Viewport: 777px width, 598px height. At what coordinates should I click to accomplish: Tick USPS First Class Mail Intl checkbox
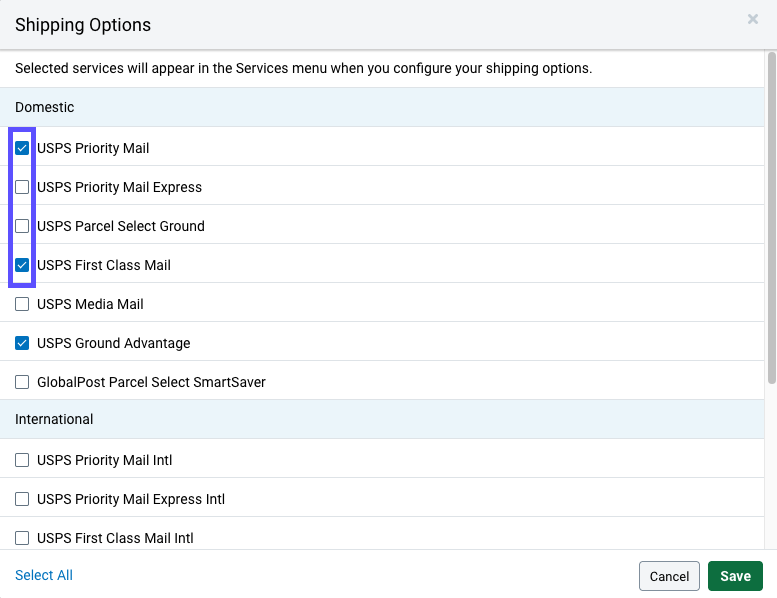22,538
